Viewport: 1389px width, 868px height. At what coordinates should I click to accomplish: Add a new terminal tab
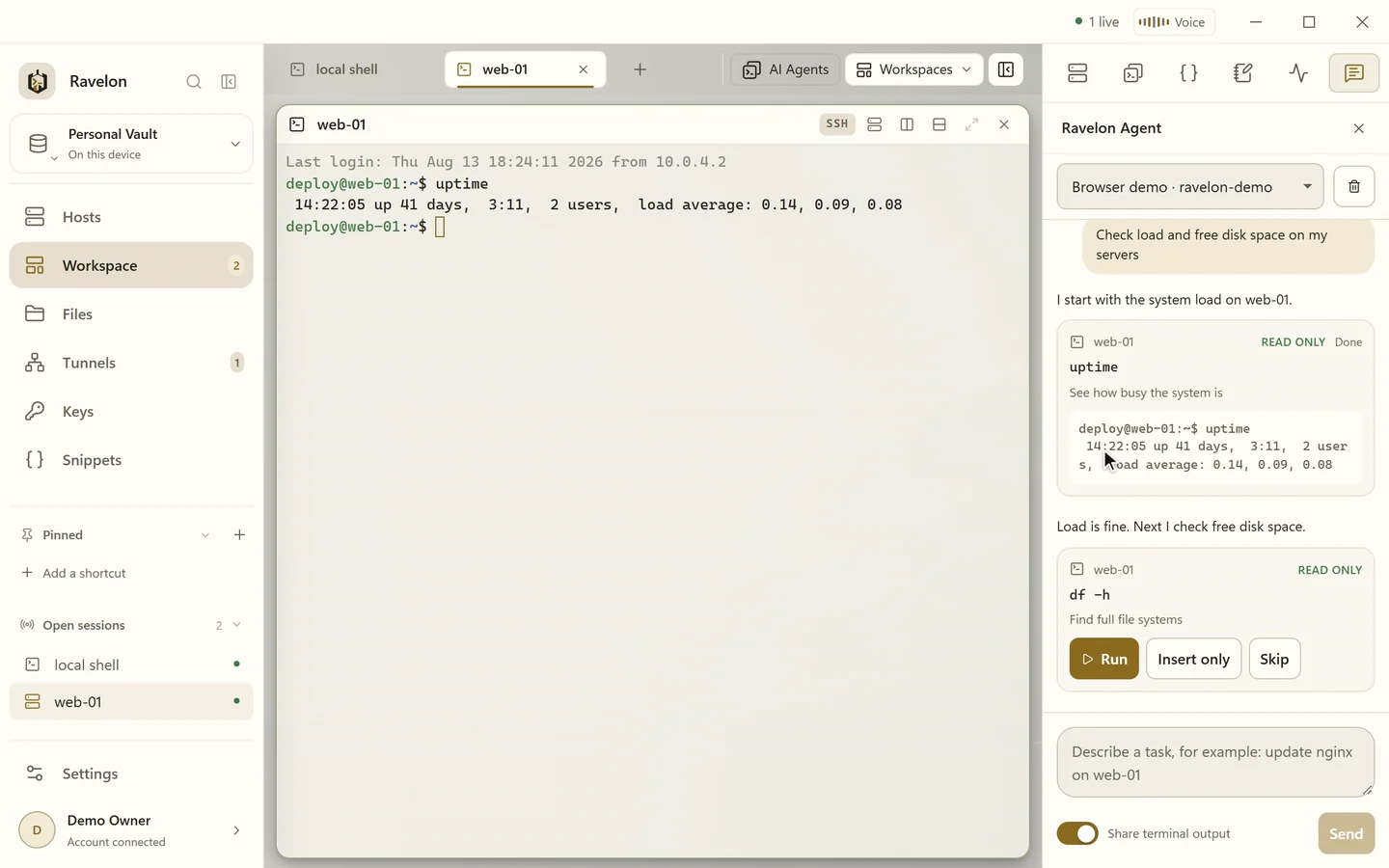pyautogui.click(x=640, y=69)
